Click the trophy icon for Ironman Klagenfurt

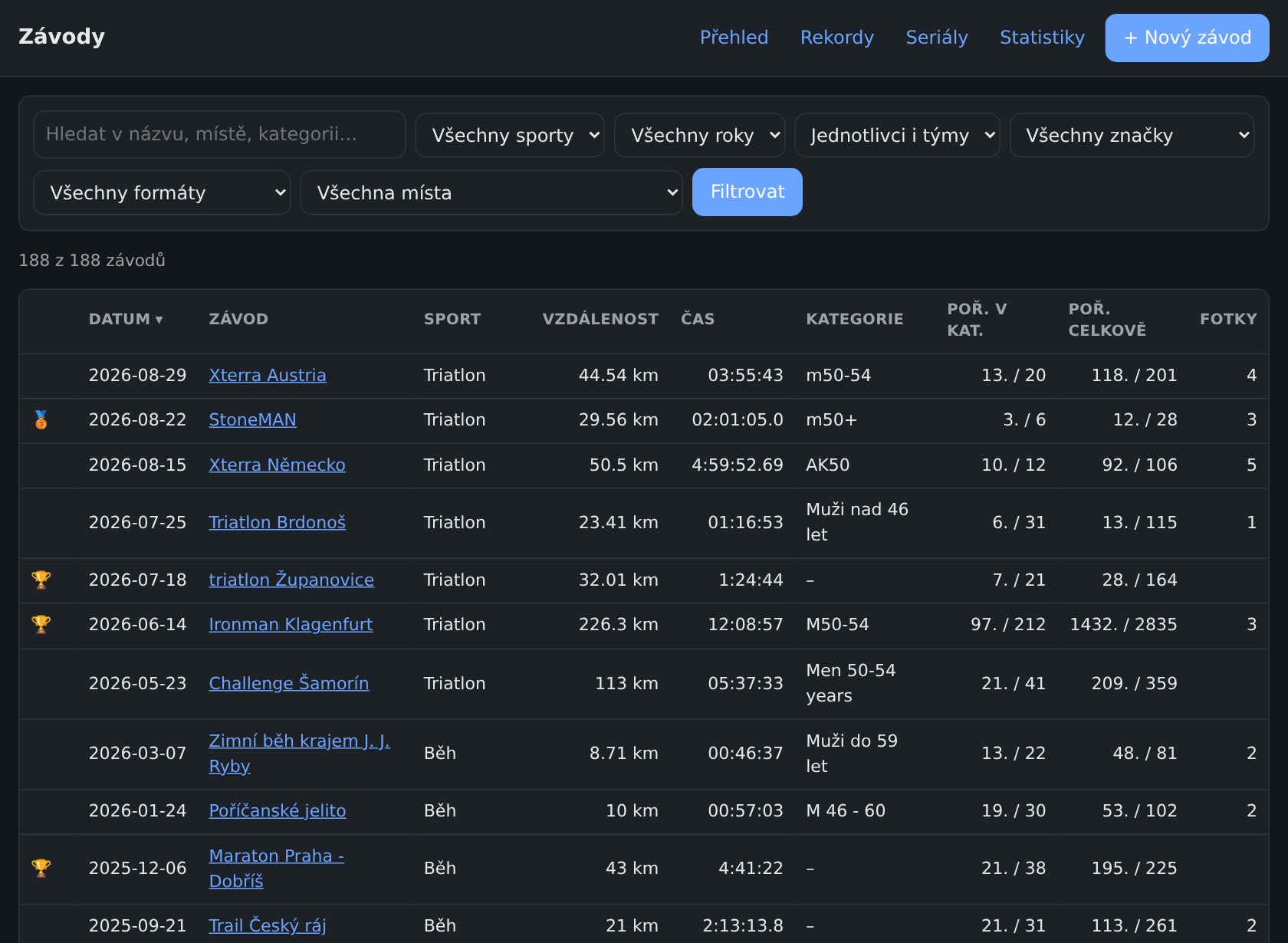click(x=41, y=625)
